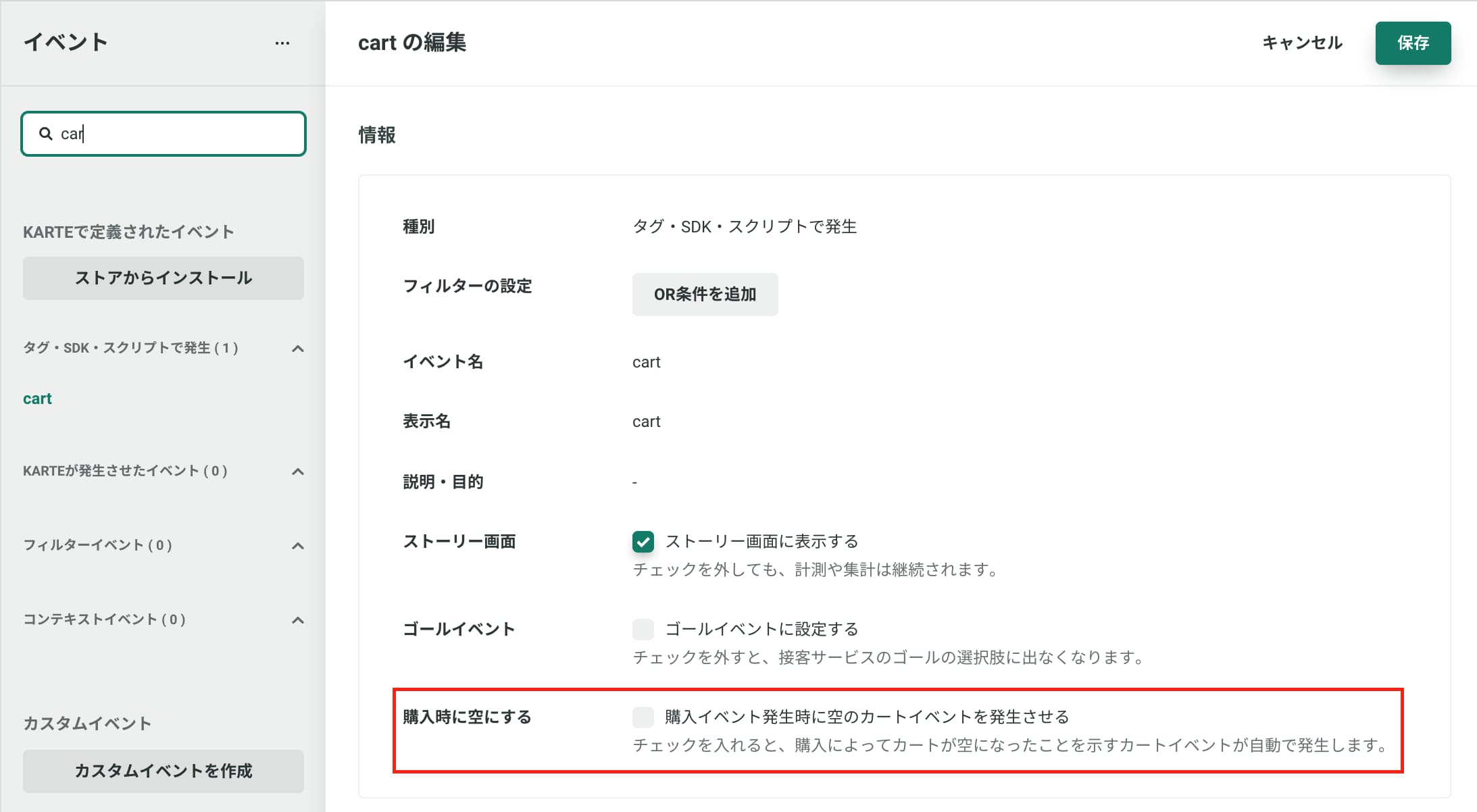The height and width of the screenshot is (812, 1477).
Task: Collapse the コンテキストイベント section
Action: (297, 620)
